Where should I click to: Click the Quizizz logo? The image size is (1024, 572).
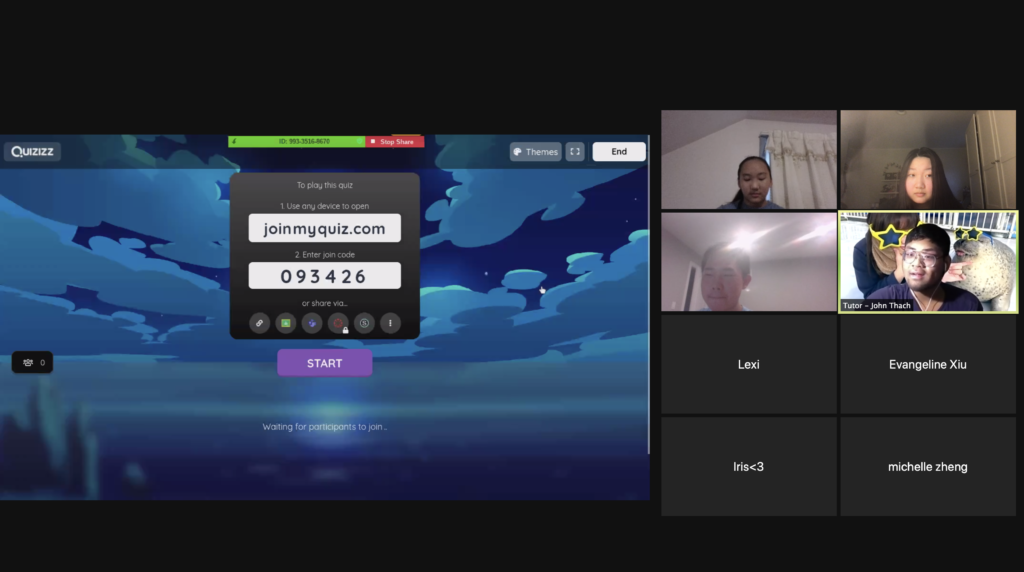pos(32,151)
